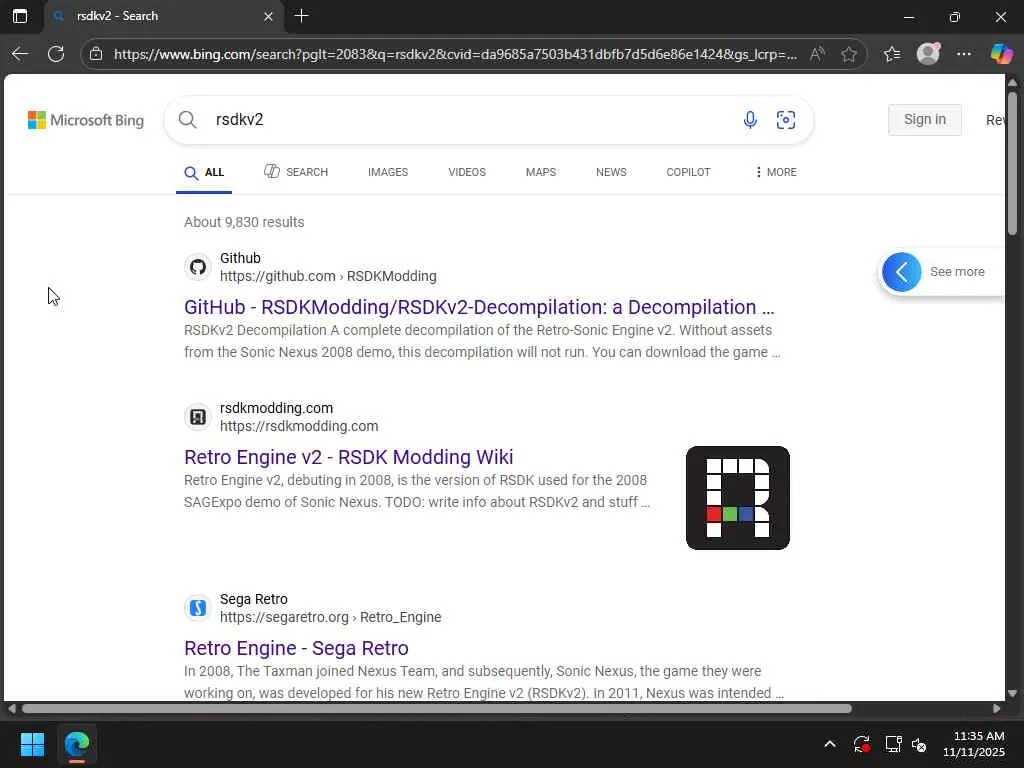Click the search magnifier icon in Bing box
Viewport: 1024px width, 768px height.
[x=187, y=120]
